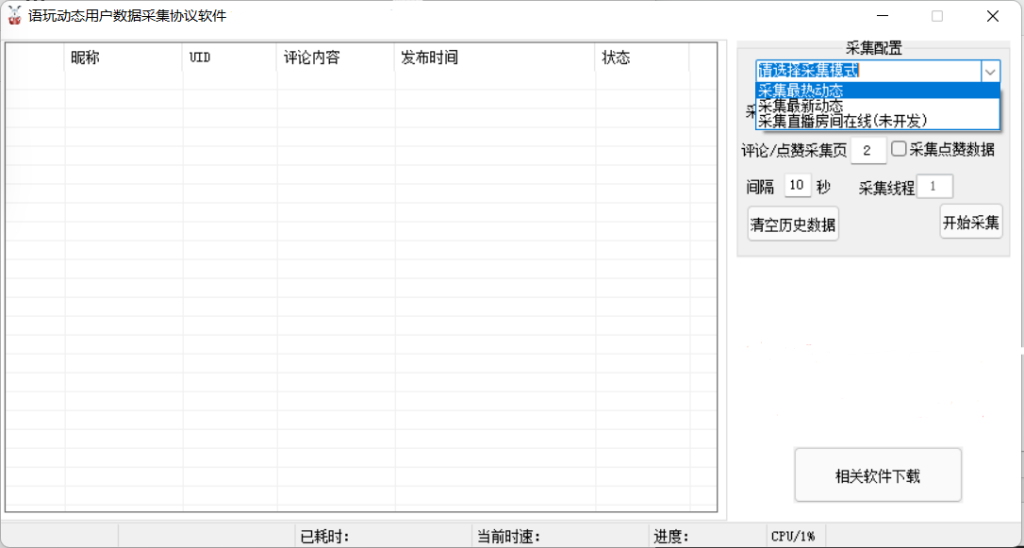Click the app icon in the title bar
This screenshot has height=548, width=1024.
click(x=15, y=16)
